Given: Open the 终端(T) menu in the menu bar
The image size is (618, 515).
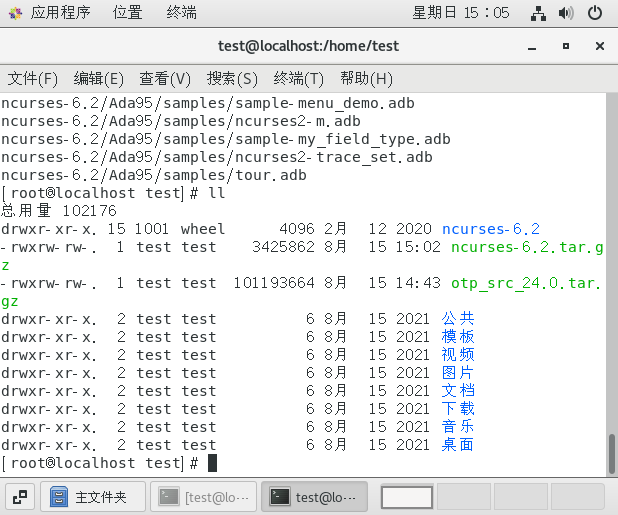Looking at the screenshot, I should pyautogui.click(x=298, y=78).
